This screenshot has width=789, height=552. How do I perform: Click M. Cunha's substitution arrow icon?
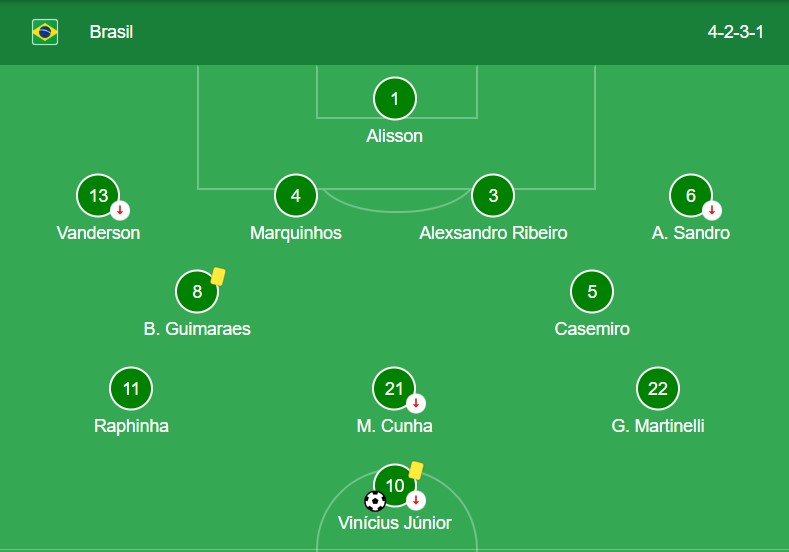pyautogui.click(x=416, y=403)
